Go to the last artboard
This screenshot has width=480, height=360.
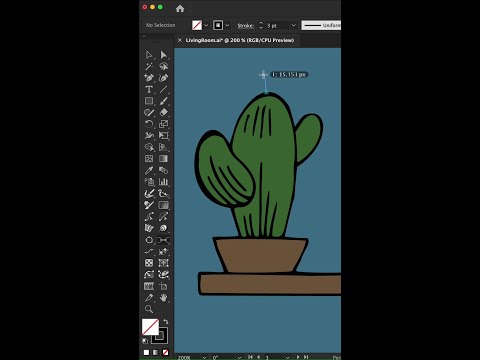tap(306, 357)
